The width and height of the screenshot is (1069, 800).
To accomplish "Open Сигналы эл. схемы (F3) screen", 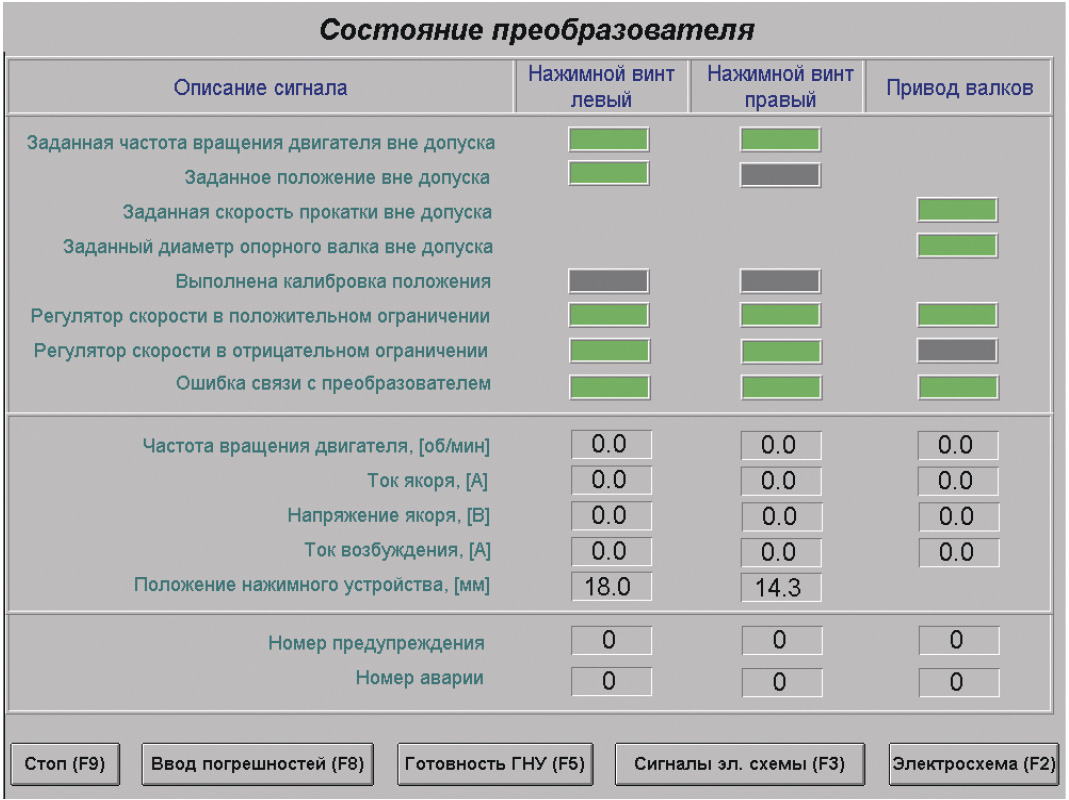I will point(739,765).
